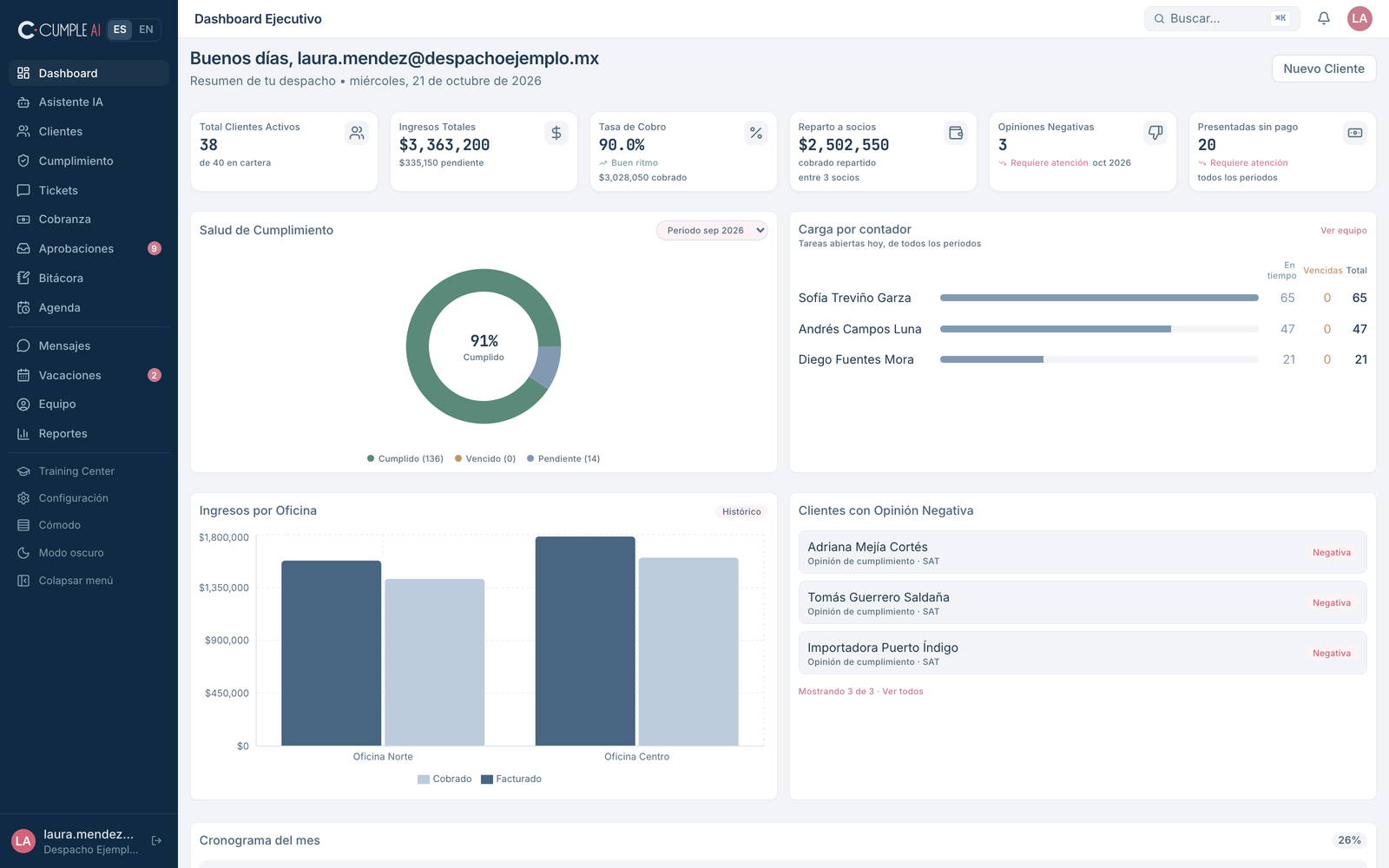This screenshot has height=868, width=1389.
Task: Click the Reportes bar chart icon
Action: tap(23, 434)
